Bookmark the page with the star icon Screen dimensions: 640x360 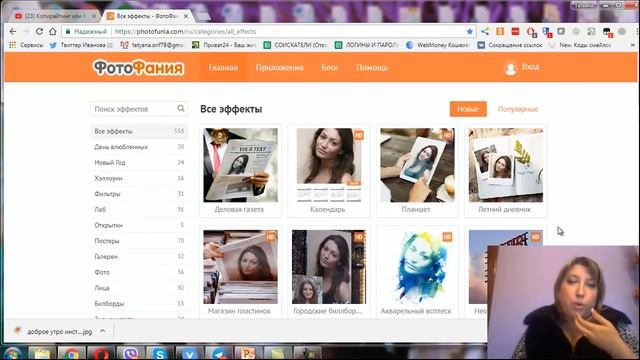pos(469,31)
